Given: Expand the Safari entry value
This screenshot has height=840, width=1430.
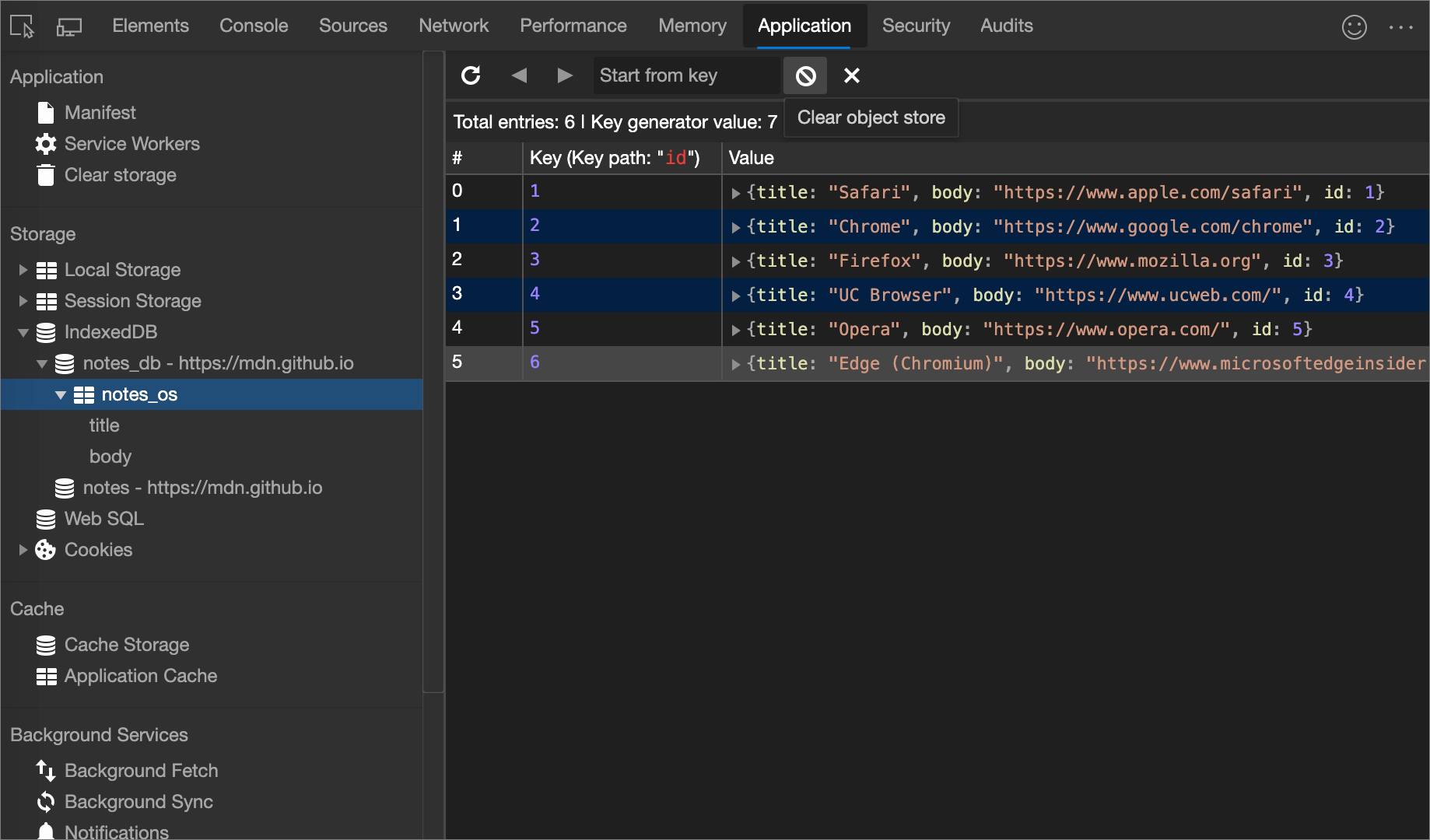Looking at the screenshot, I should point(735,192).
